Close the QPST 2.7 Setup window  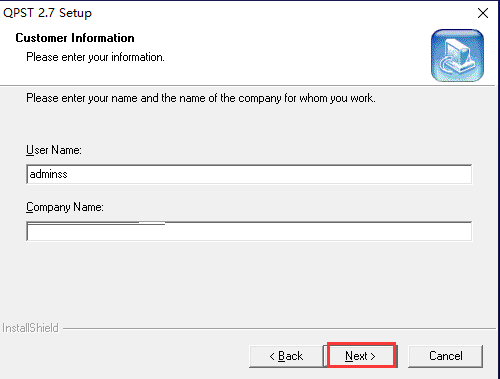(x=483, y=13)
